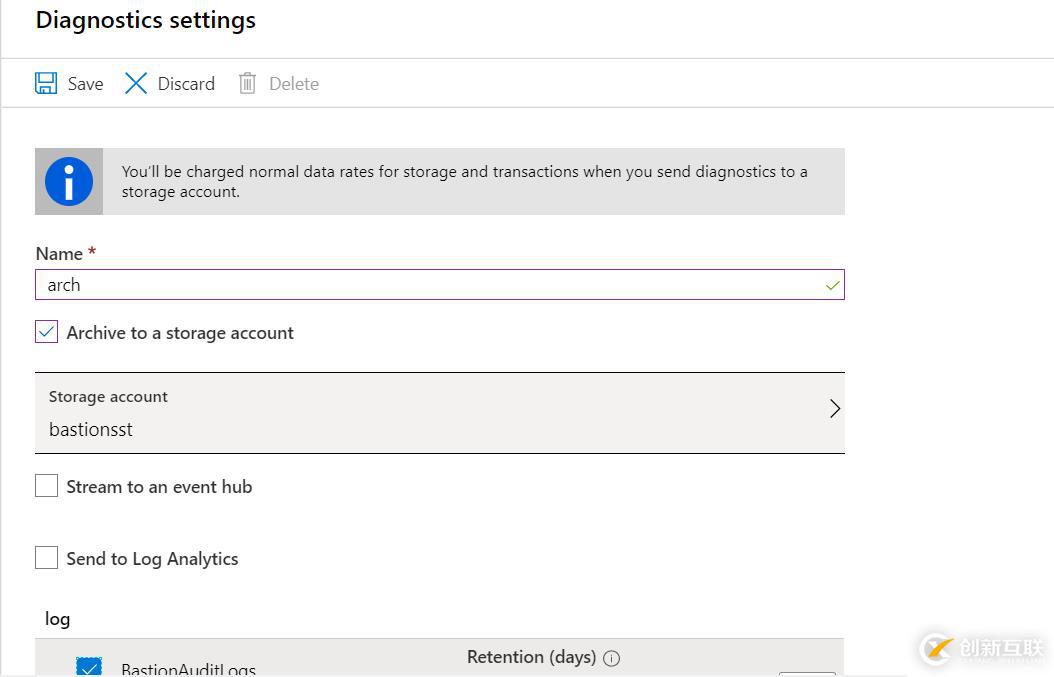Image resolution: width=1054 pixels, height=677 pixels.
Task: Click the data rates charge notice text
Action: coord(465,181)
